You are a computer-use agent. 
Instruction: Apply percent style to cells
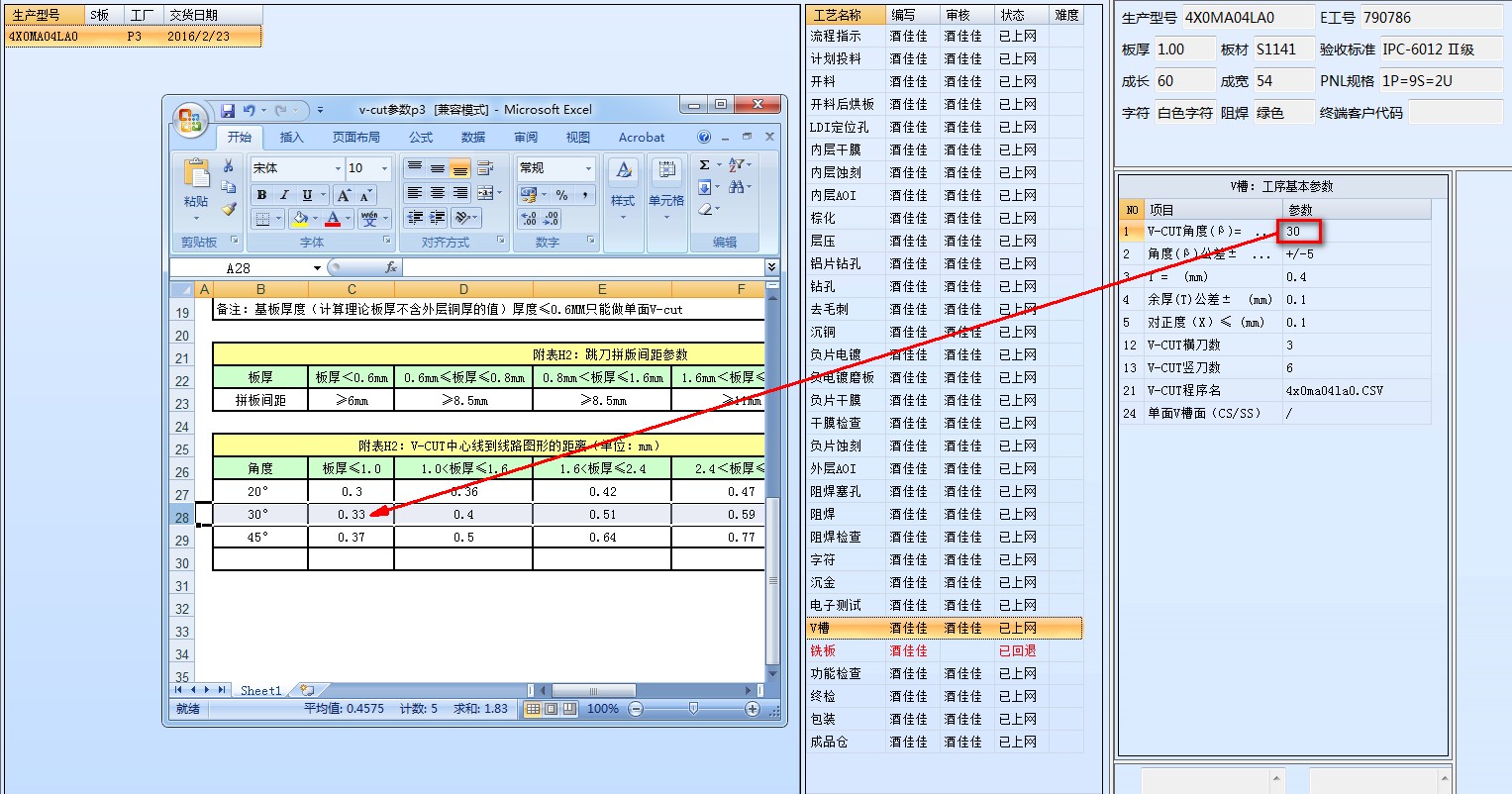click(x=562, y=195)
